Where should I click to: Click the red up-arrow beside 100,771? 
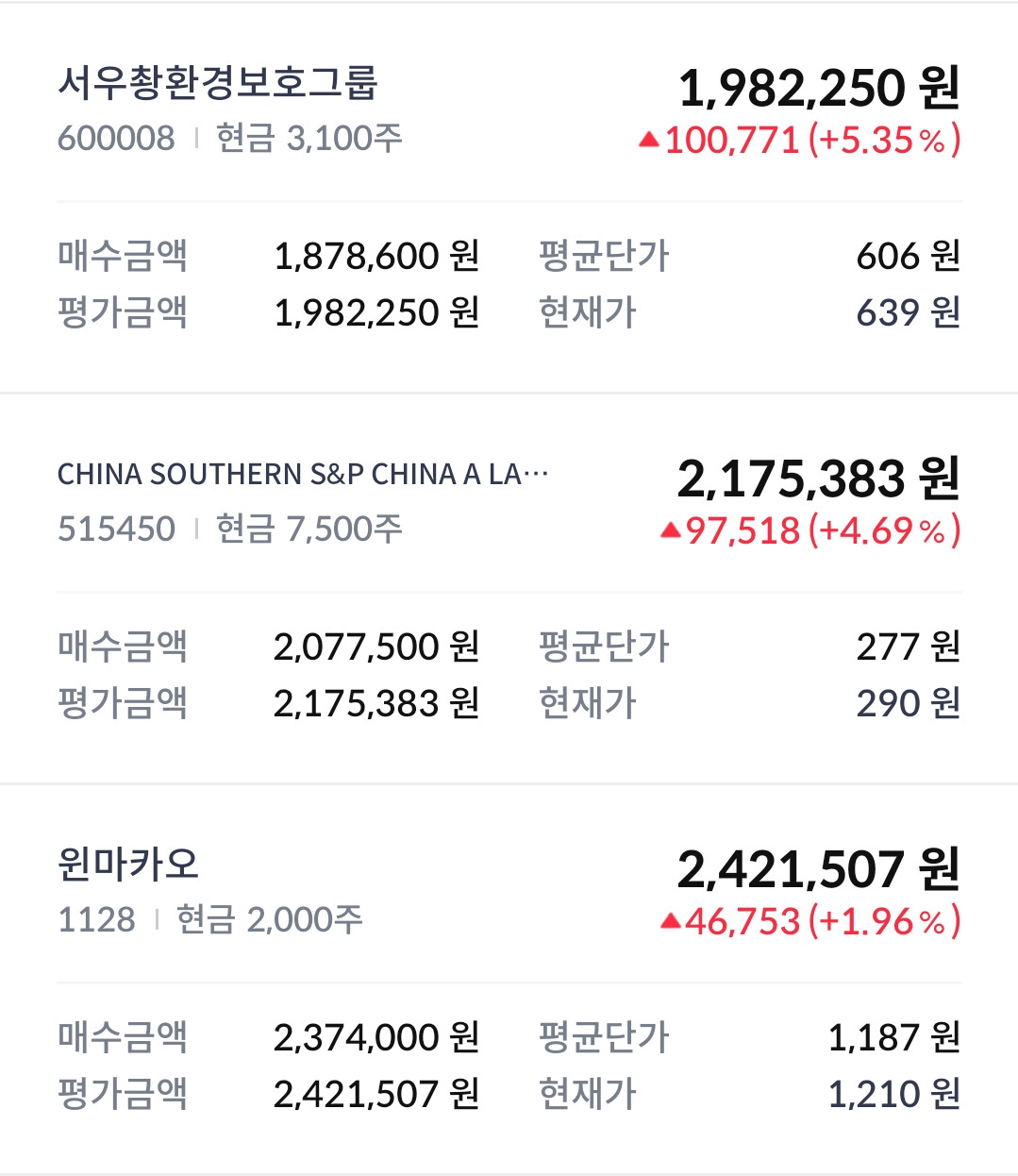pos(648,141)
